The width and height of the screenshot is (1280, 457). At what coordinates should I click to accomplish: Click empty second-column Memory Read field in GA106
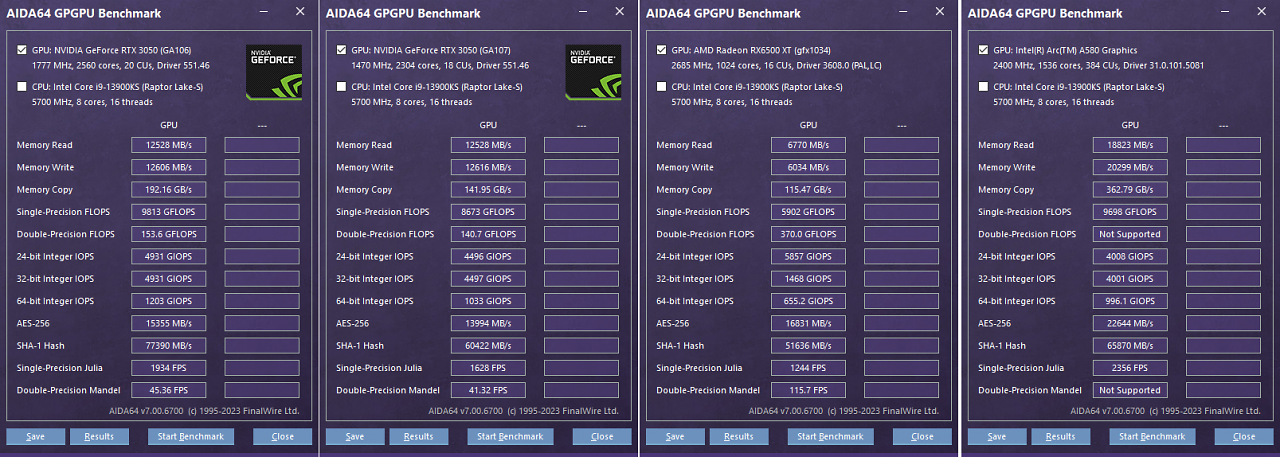[x=262, y=145]
